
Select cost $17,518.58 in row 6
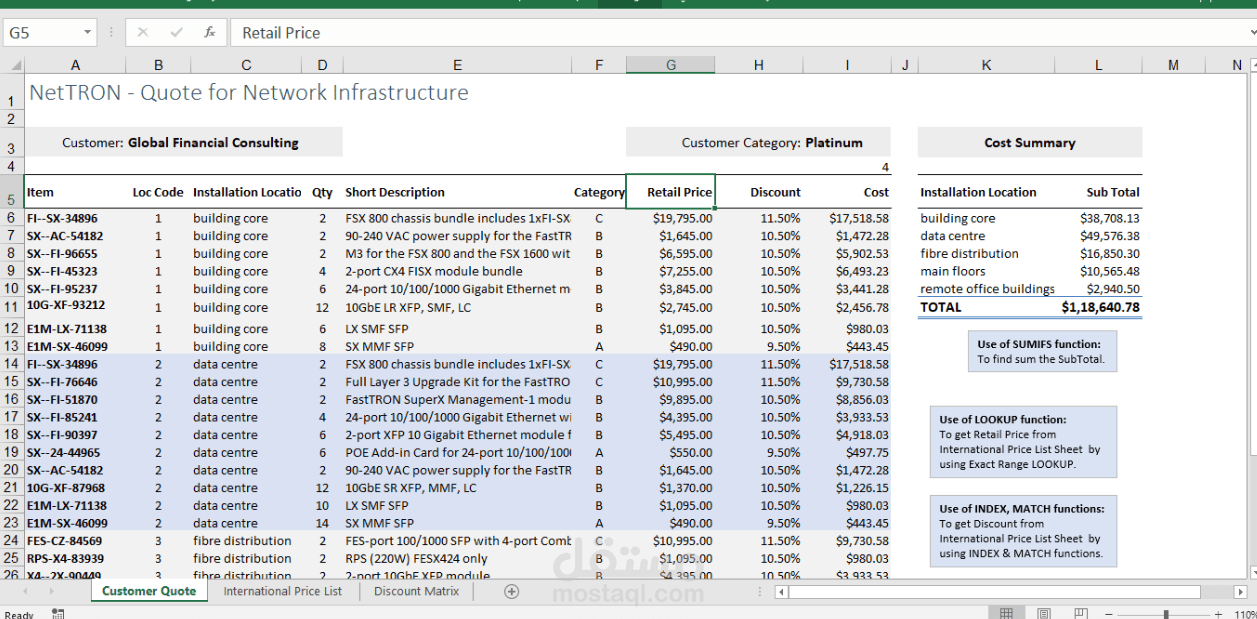tap(846, 218)
